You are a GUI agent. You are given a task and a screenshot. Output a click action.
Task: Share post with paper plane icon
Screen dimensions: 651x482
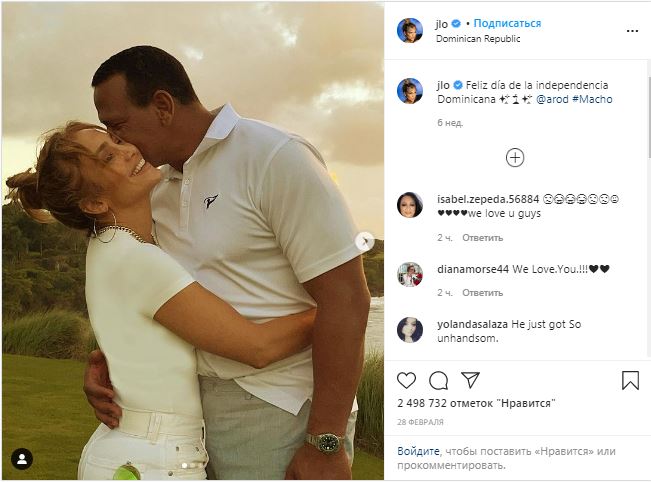(469, 381)
